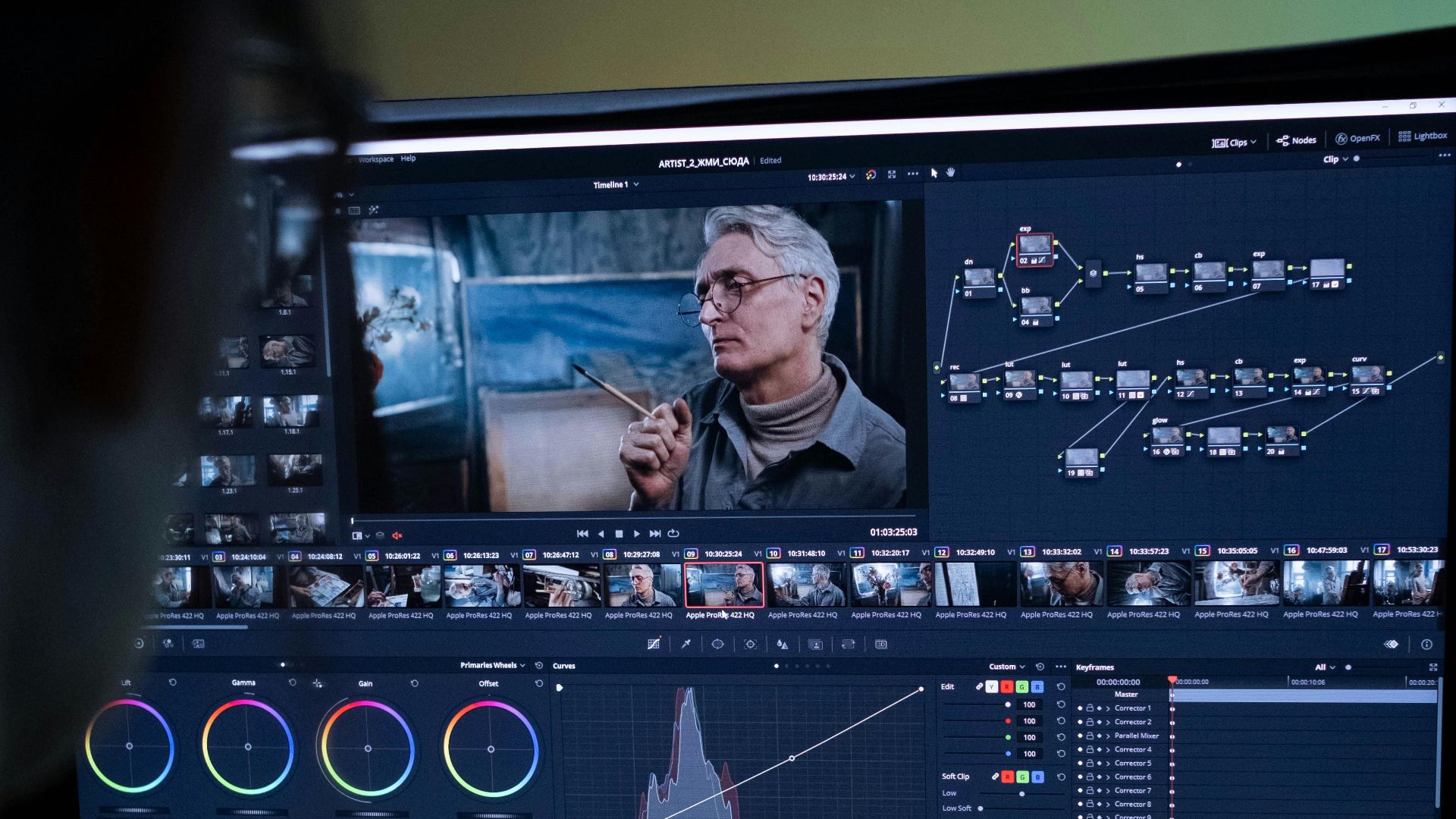Open the Tracker palette
This screenshot has width=1456, height=819.
click(x=750, y=644)
